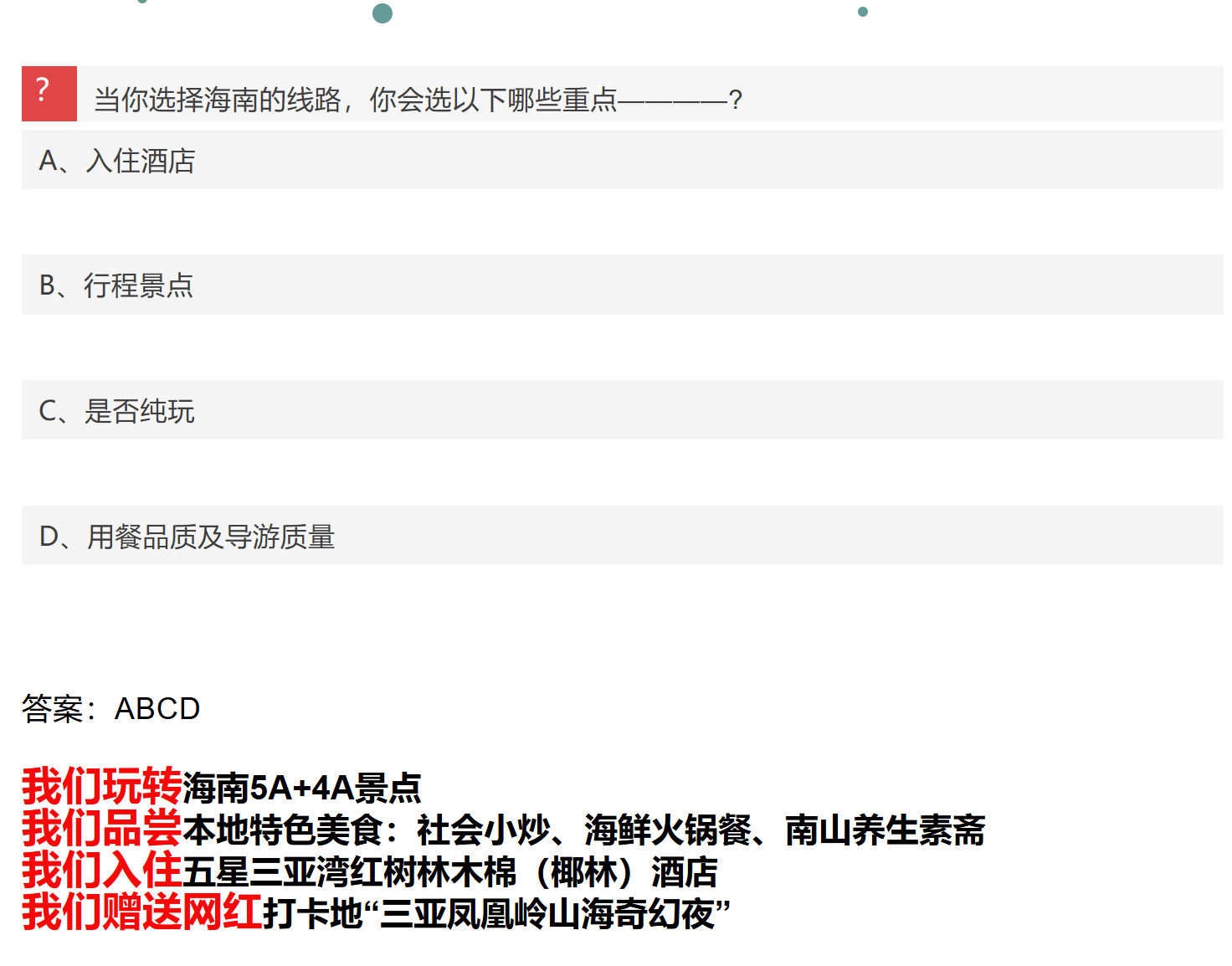
Task: Click the small teal dot at top right
Action: click(863, 12)
